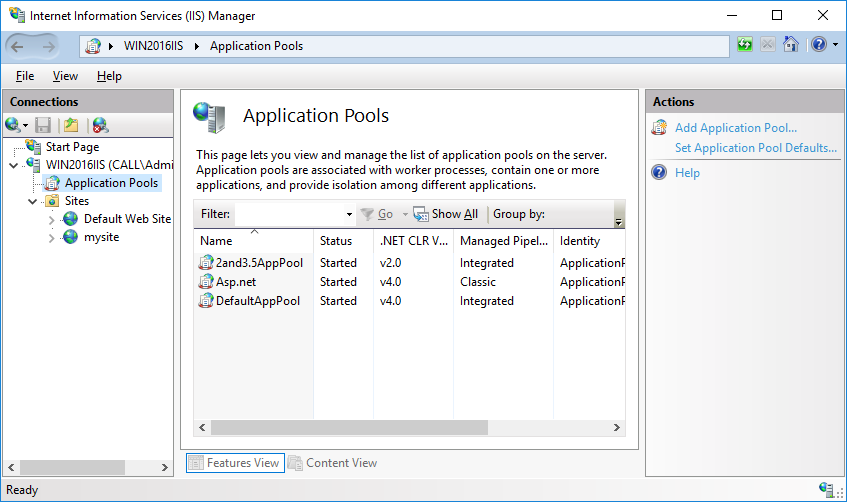Image resolution: width=847 pixels, height=502 pixels.
Task: Click Help link in Actions pane
Action: 687,173
